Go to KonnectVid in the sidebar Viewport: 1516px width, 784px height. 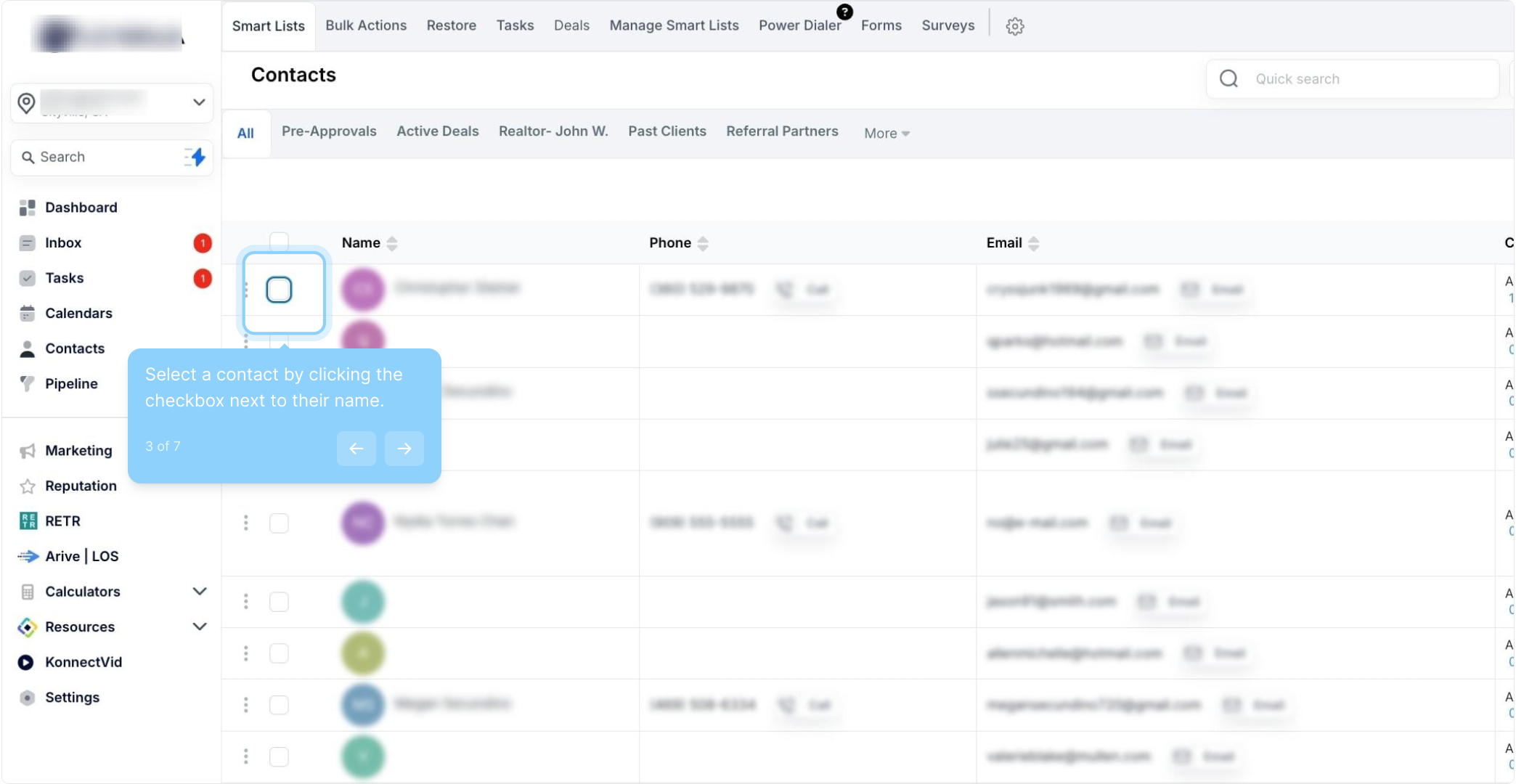click(x=83, y=662)
